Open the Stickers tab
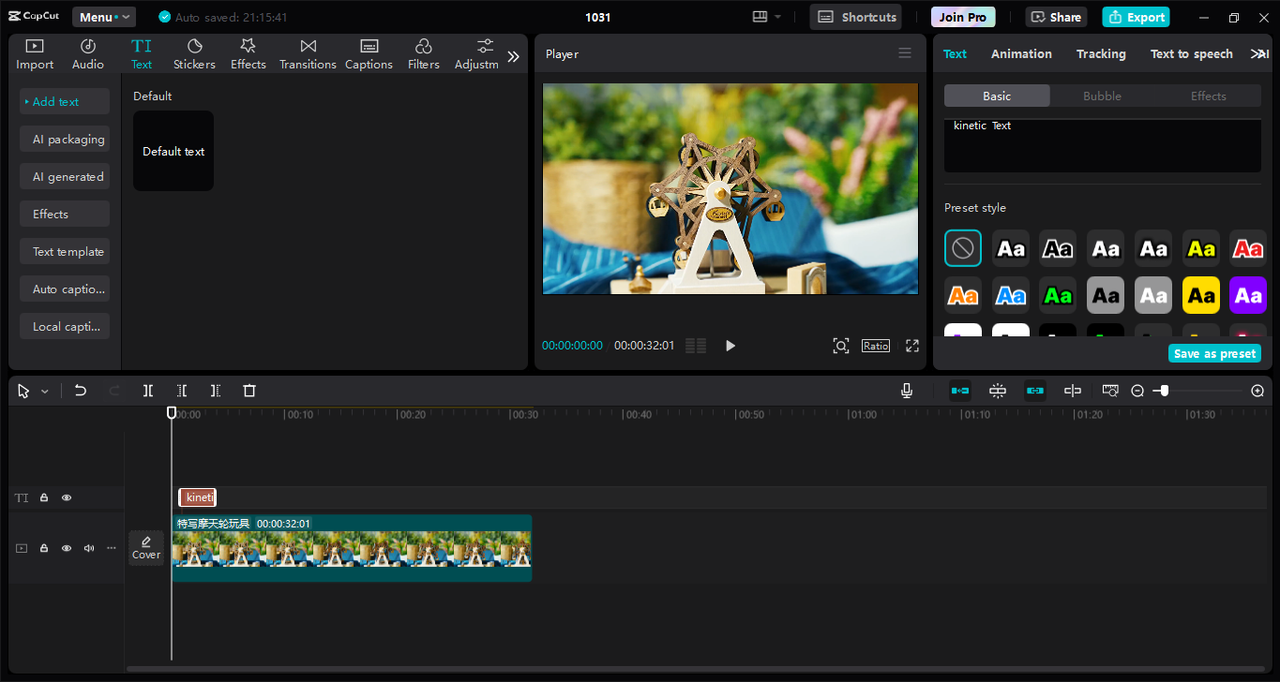The image size is (1280, 682). pos(194,54)
